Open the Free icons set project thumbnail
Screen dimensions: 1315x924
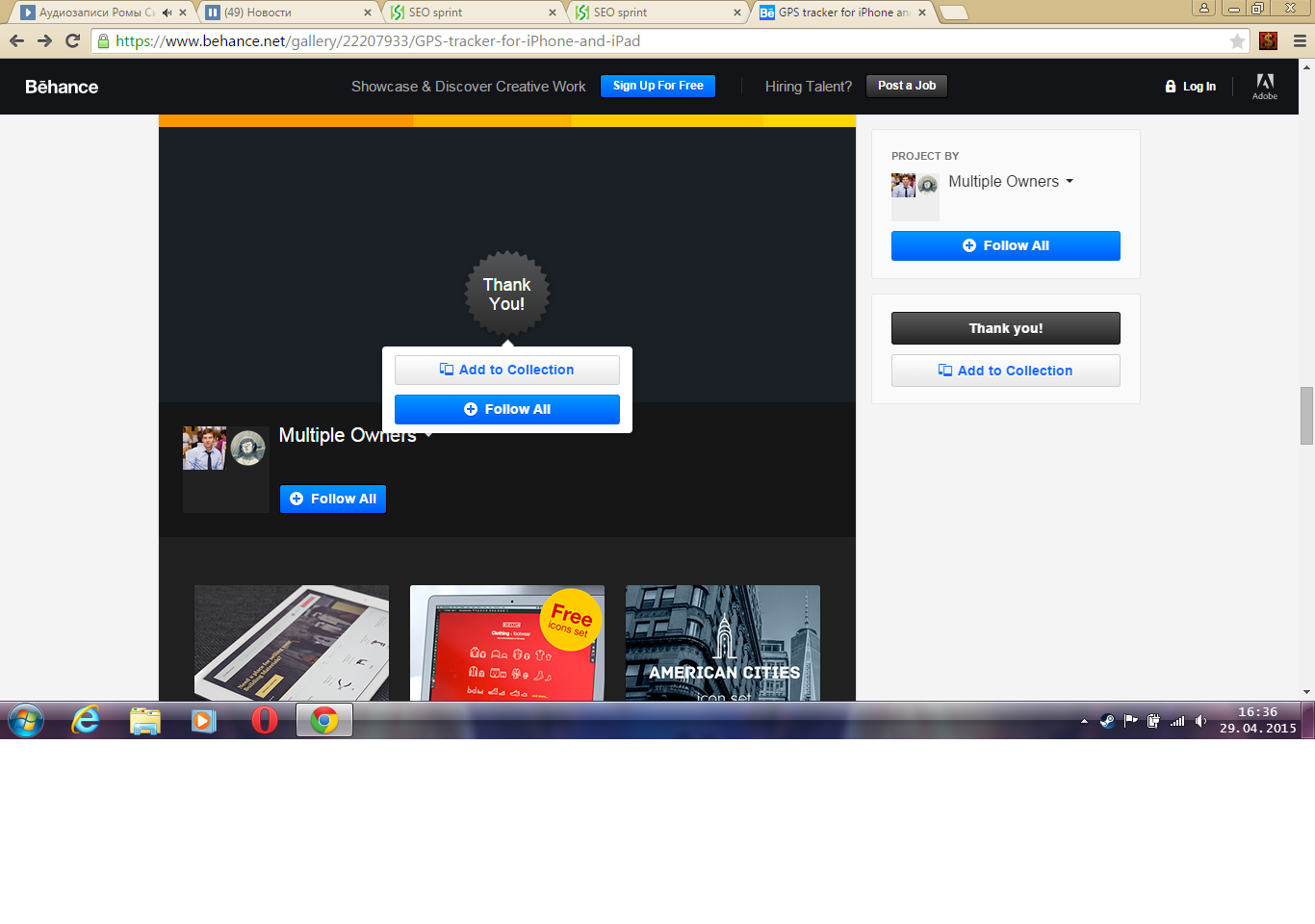(507, 643)
